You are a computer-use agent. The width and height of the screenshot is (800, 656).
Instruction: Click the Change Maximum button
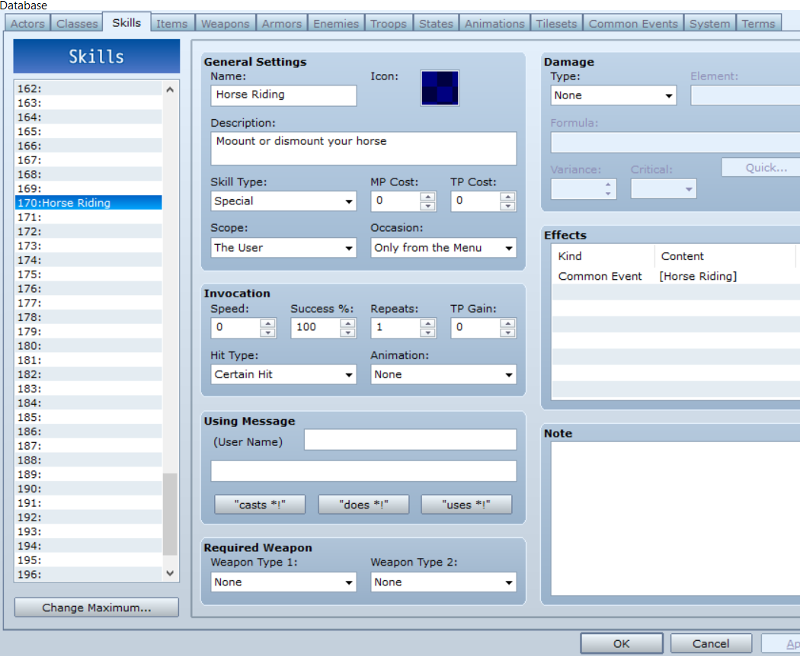click(x=96, y=608)
